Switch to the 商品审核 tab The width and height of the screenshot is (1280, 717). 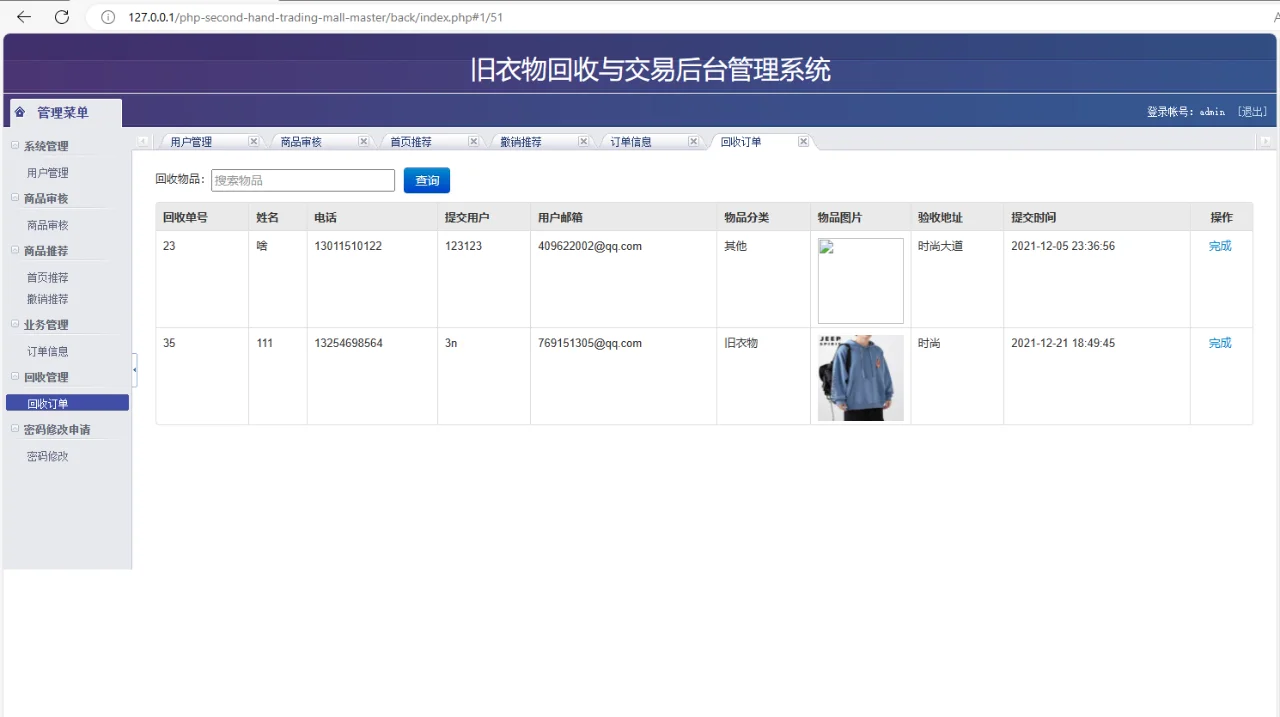[x=302, y=141]
